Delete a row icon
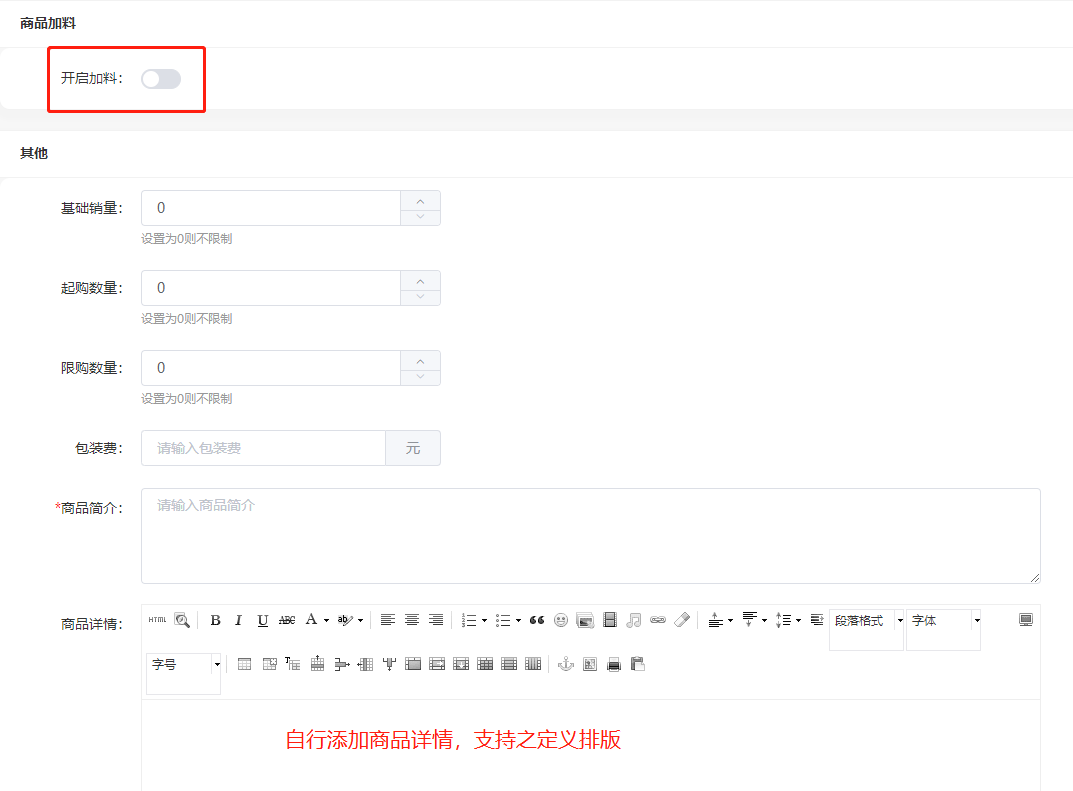Image resolution: width=1073 pixels, height=791 pixels. [341, 664]
